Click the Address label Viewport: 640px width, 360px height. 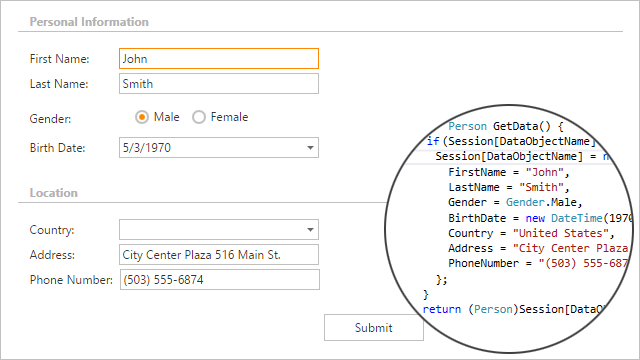point(52,255)
